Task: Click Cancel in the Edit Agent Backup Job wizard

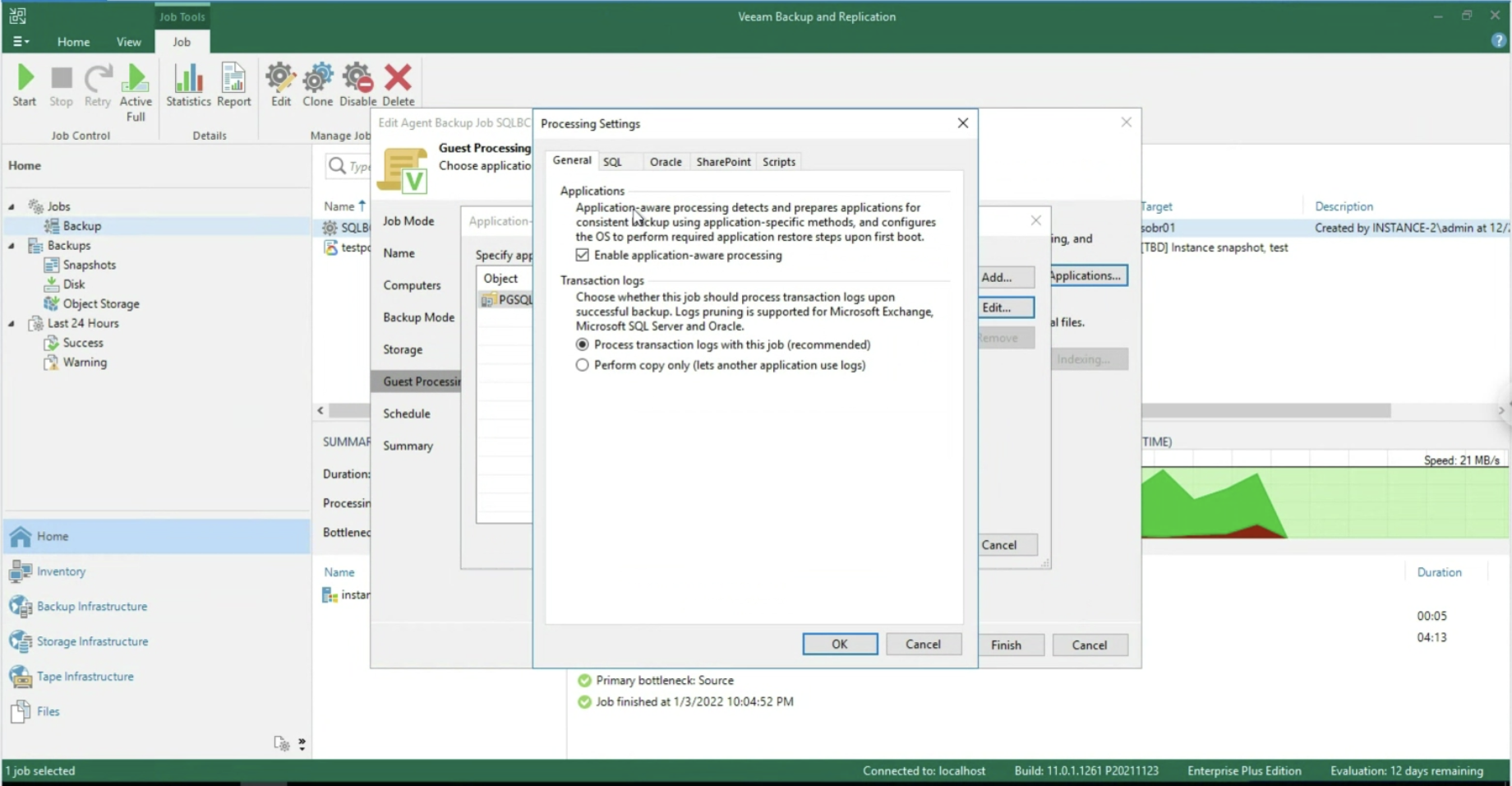Action: [1090, 645]
